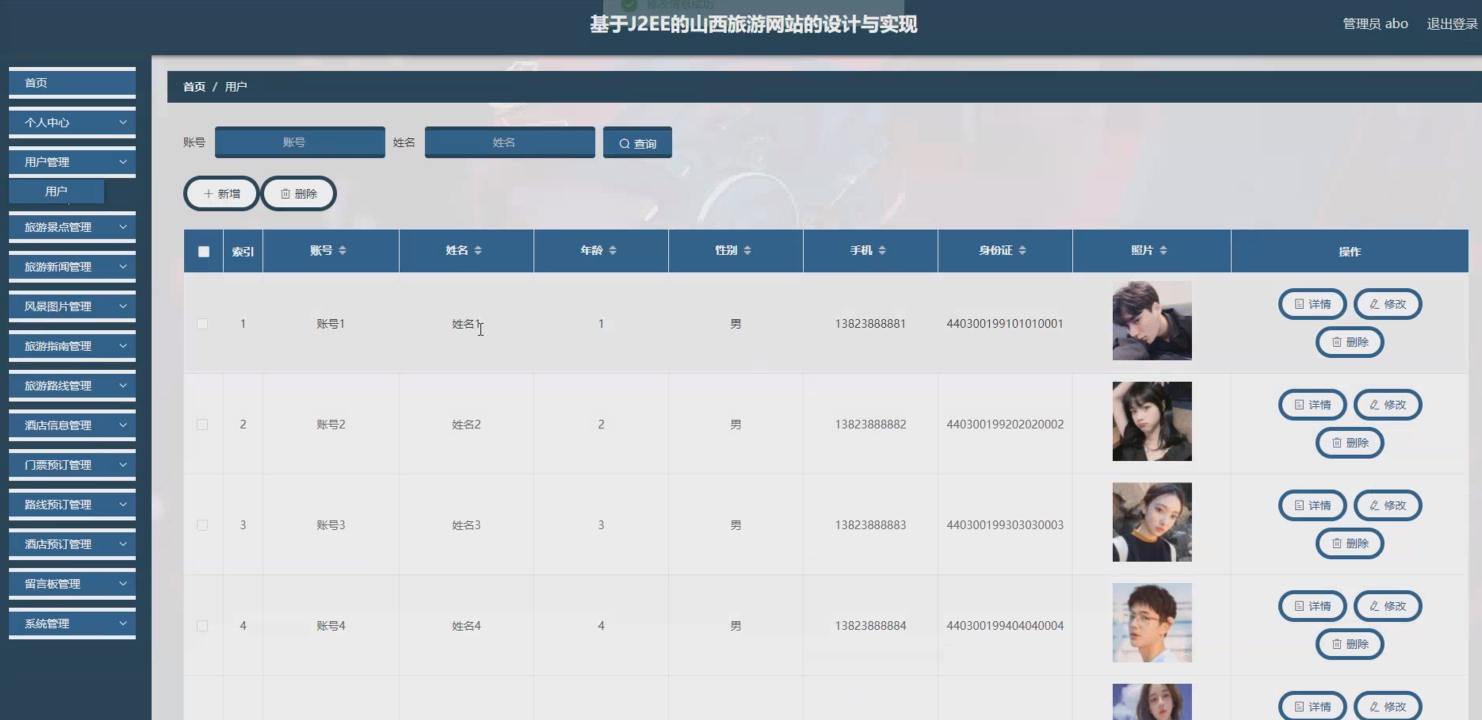Sort by 身份证 column arrows
Image resolution: width=1482 pixels, height=720 pixels.
[1022, 251]
